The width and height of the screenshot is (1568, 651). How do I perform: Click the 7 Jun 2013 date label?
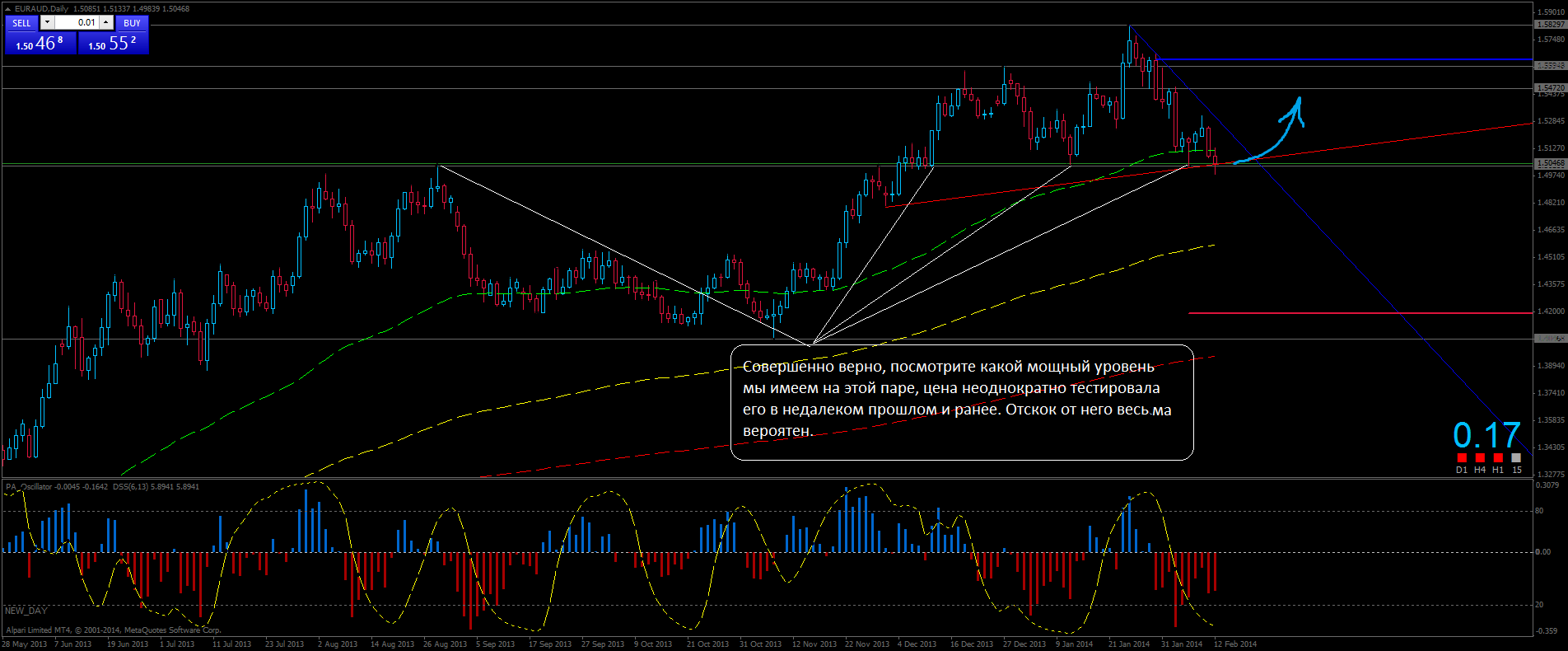72,644
